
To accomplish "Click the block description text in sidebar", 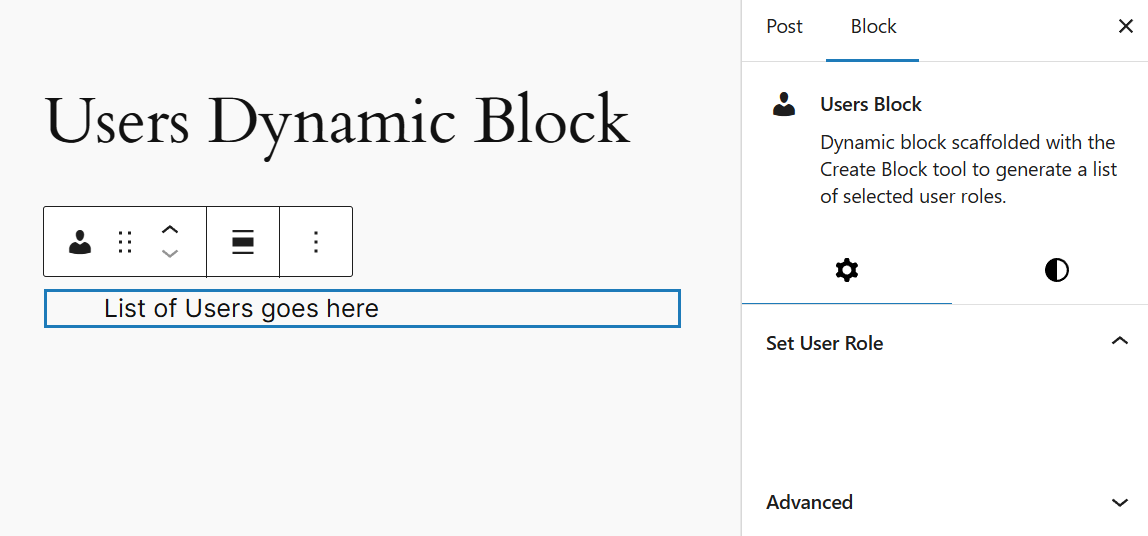I will coord(968,169).
